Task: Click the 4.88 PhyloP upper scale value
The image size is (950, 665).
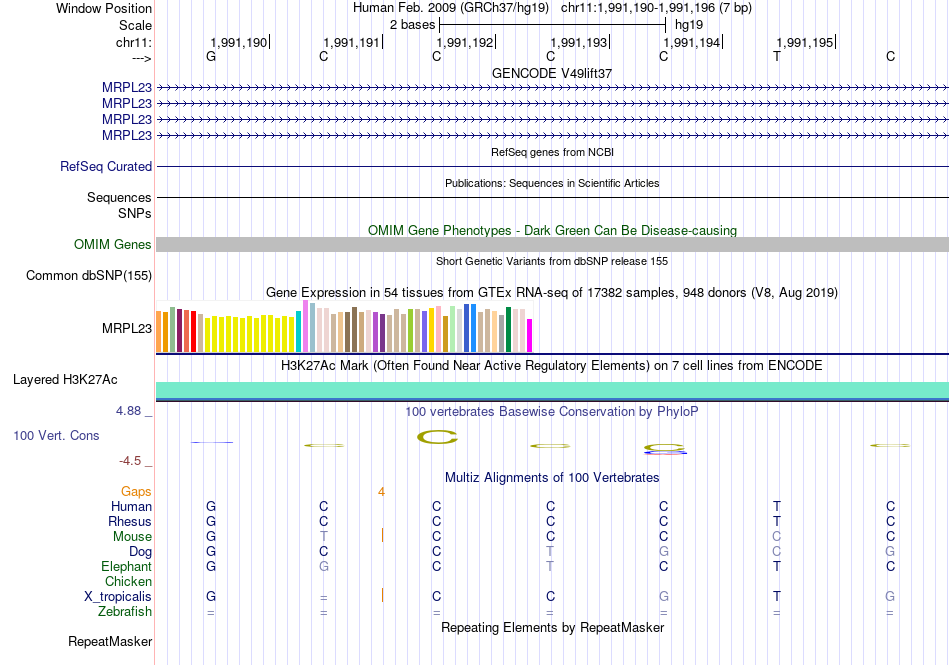Action: [x=128, y=411]
